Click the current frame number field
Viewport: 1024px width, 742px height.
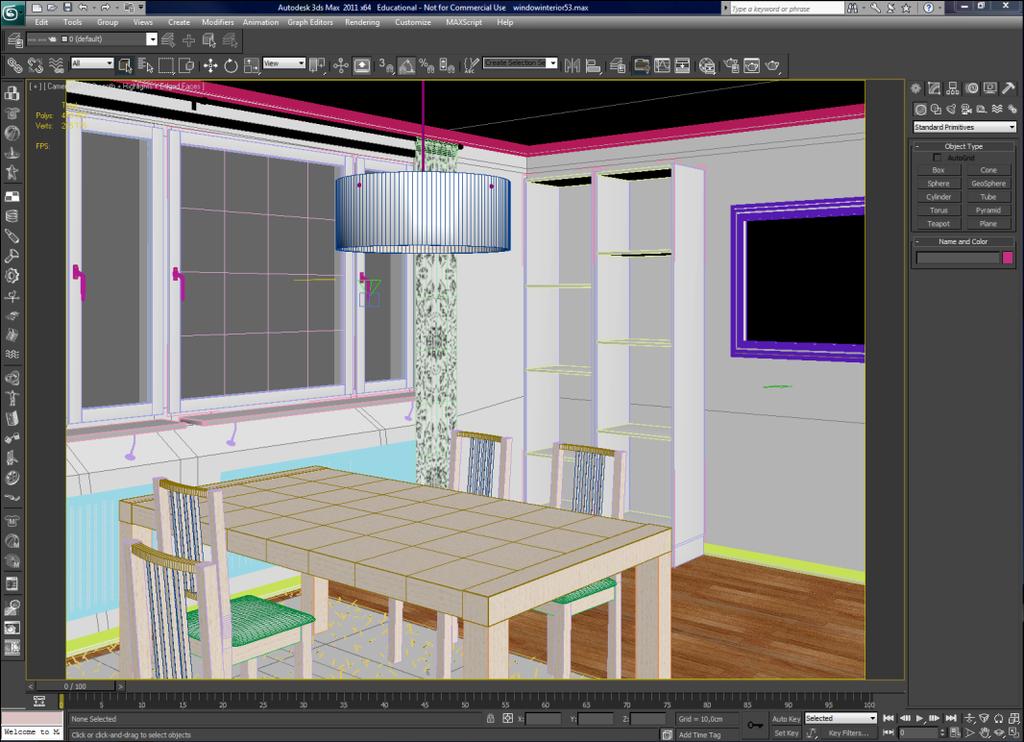(x=919, y=733)
